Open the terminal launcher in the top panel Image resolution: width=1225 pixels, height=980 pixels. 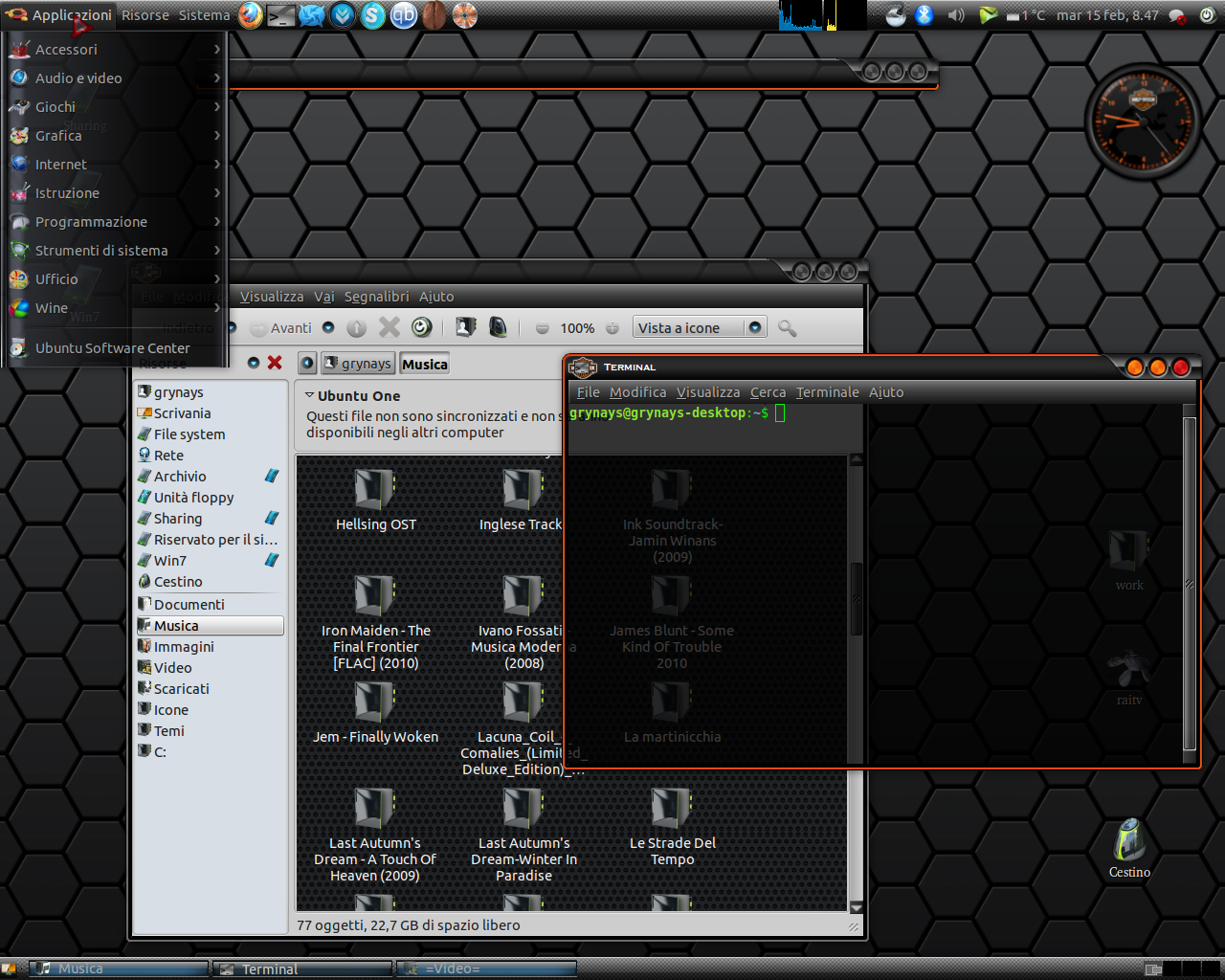coord(280,15)
